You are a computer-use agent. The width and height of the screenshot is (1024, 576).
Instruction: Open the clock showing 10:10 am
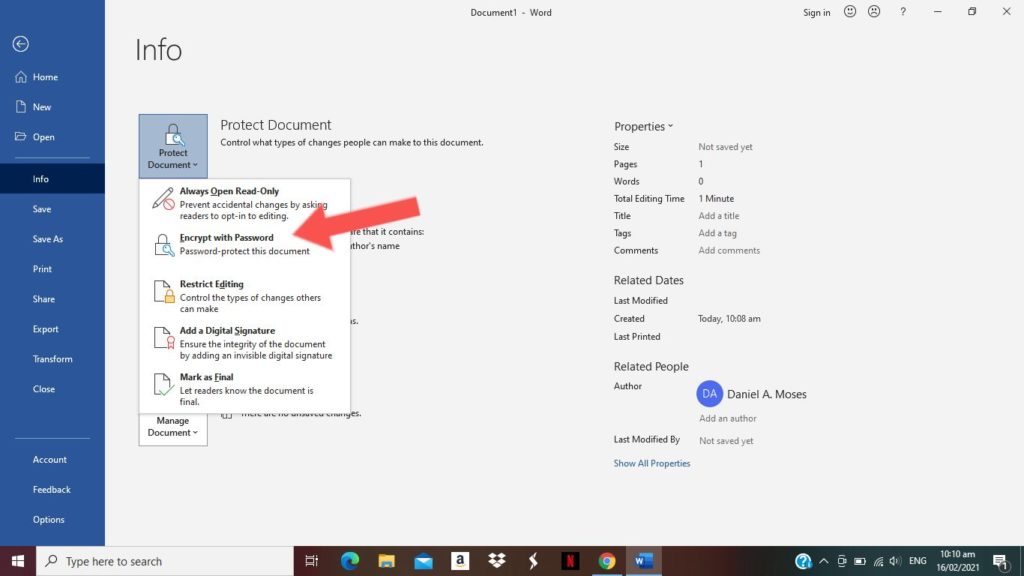(x=958, y=561)
